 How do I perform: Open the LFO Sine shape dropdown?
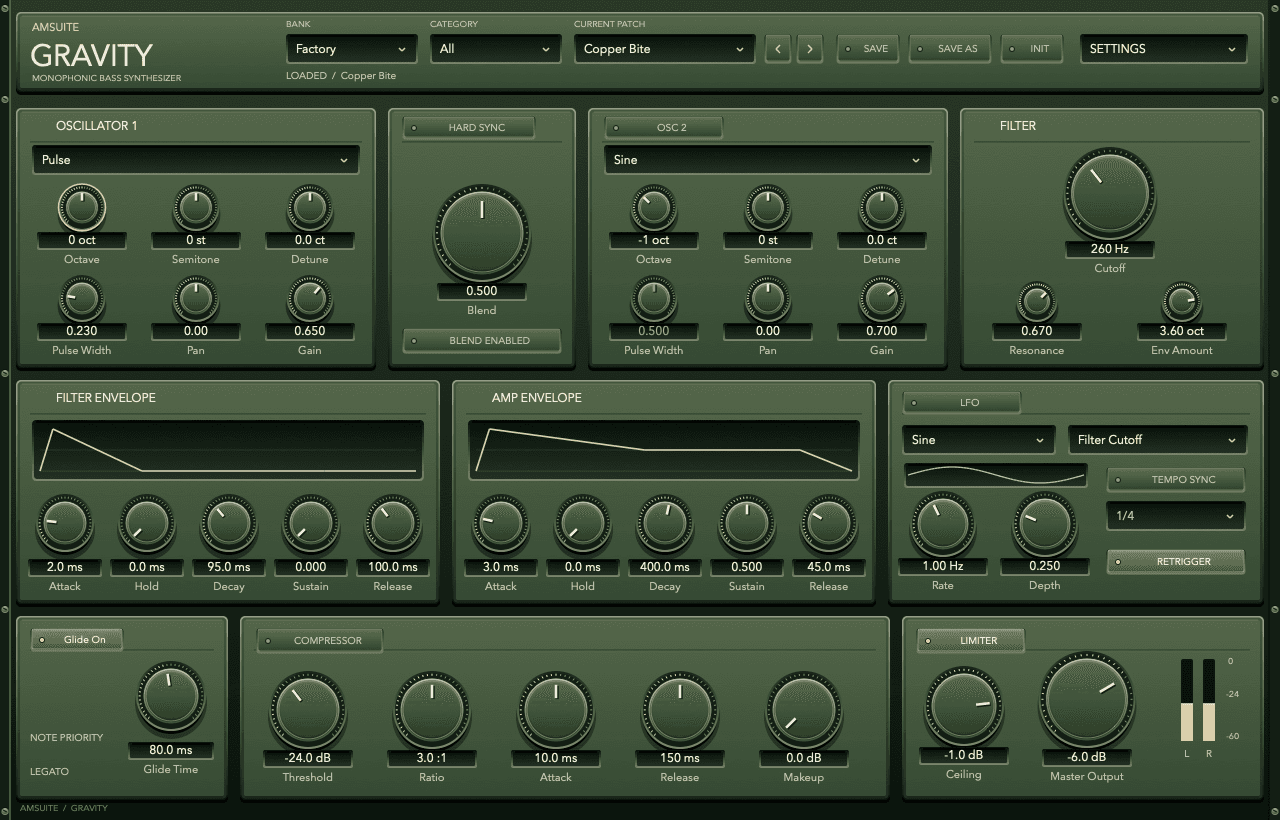click(x=979, y=440)
